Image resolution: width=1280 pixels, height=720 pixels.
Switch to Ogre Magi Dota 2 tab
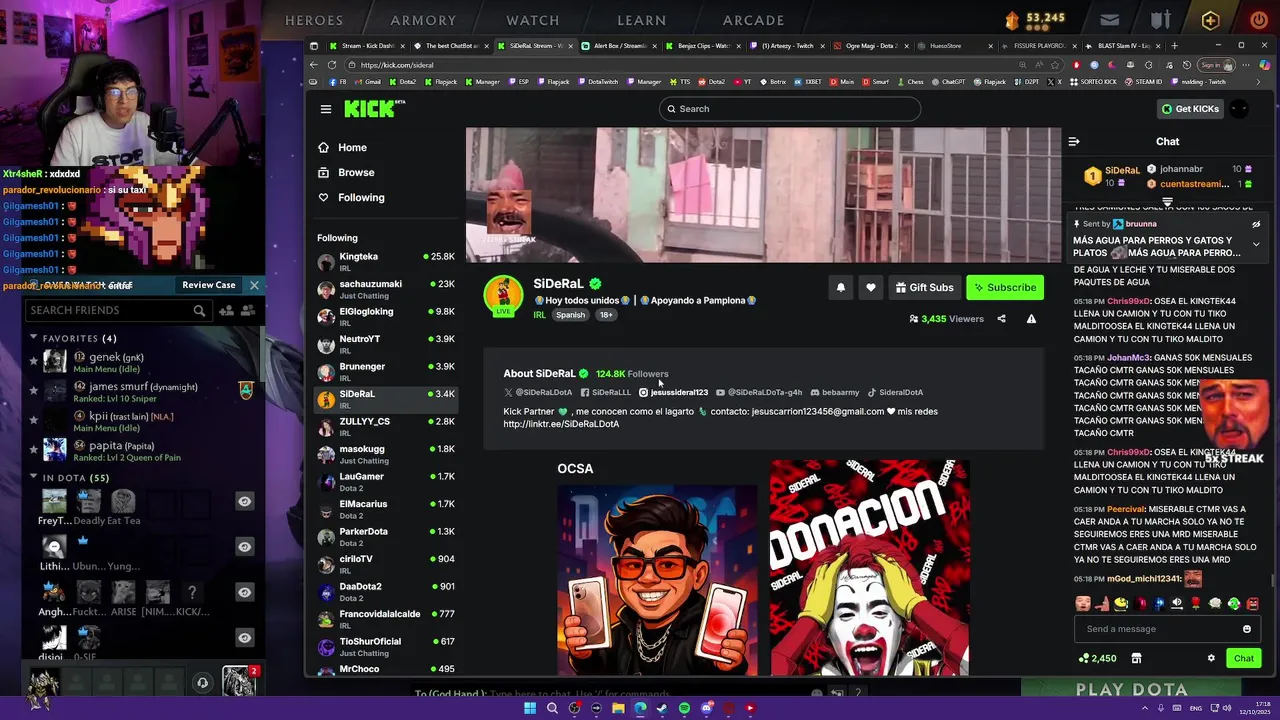click(871, 45)
